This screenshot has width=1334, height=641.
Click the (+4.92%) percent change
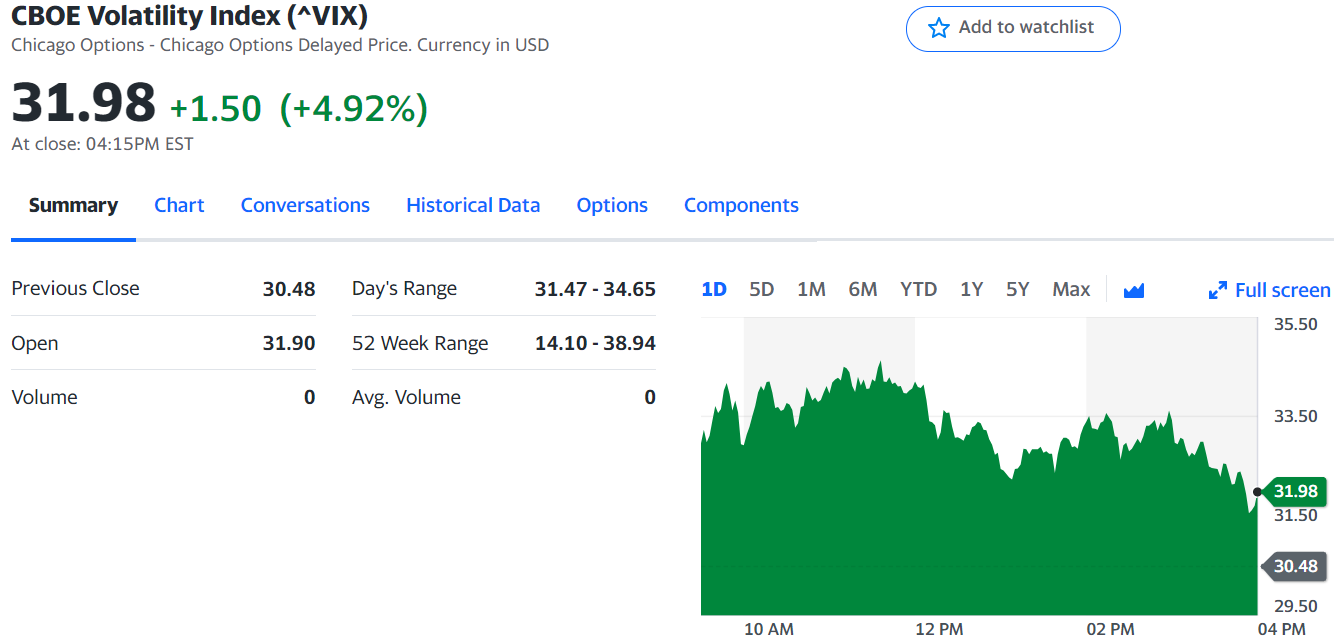353,108
